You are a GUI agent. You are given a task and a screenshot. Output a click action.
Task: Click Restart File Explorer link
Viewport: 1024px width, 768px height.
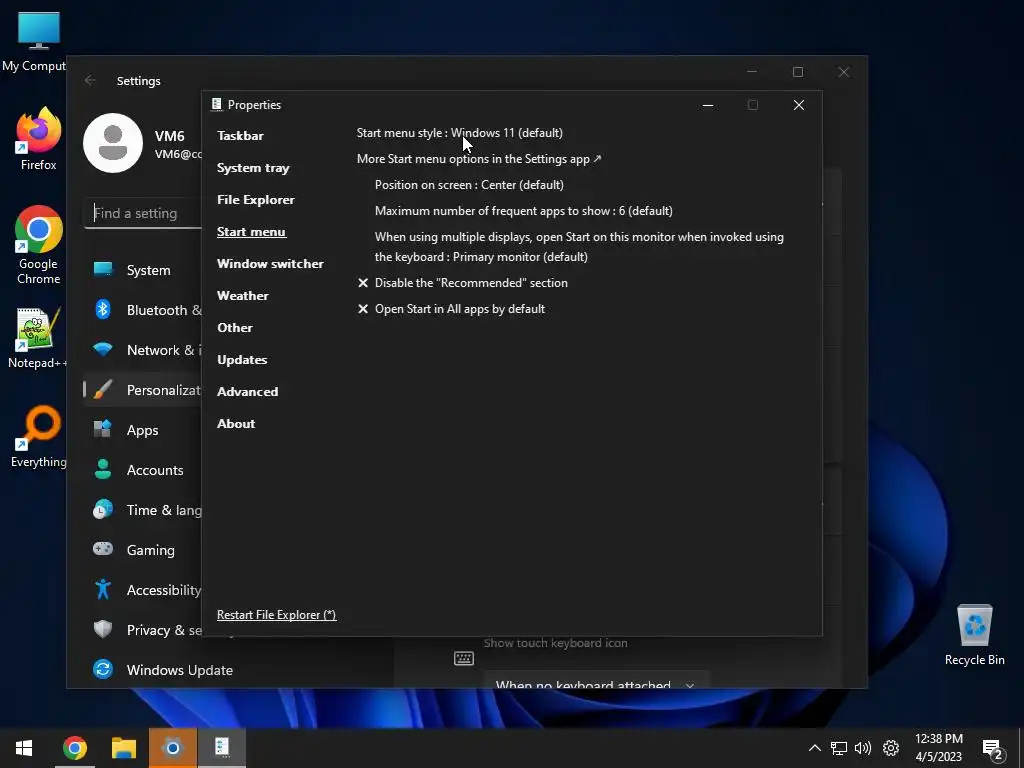click(276, 615)
